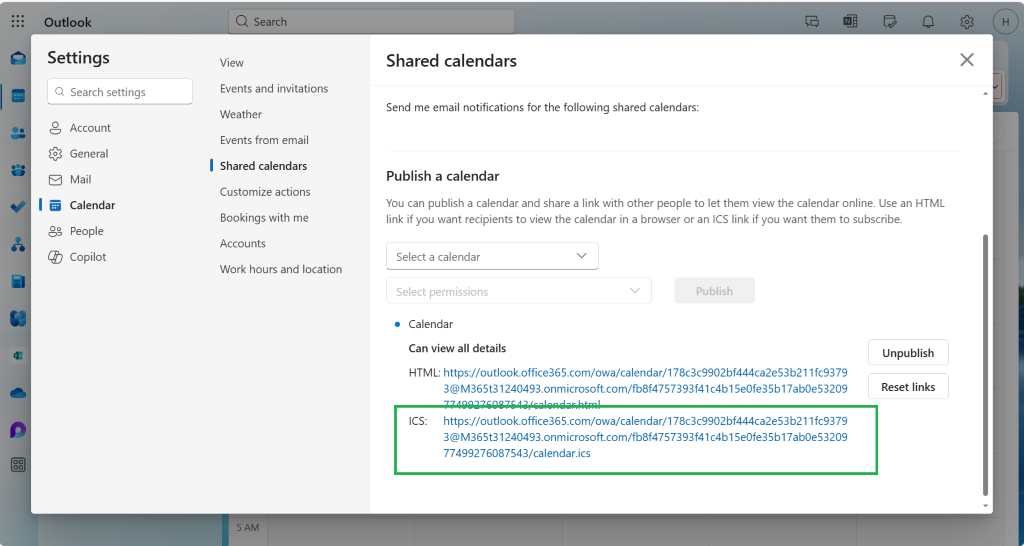Open Groups icon in left app rail

tap(18, 170)
